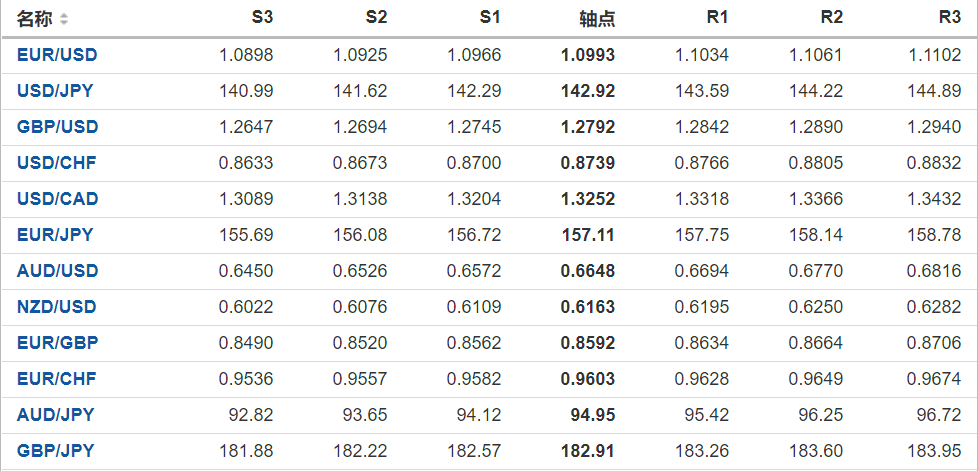Click the S1 column header
The height and width of the screenshot is (471, 978).
click(x=490, y=19)
